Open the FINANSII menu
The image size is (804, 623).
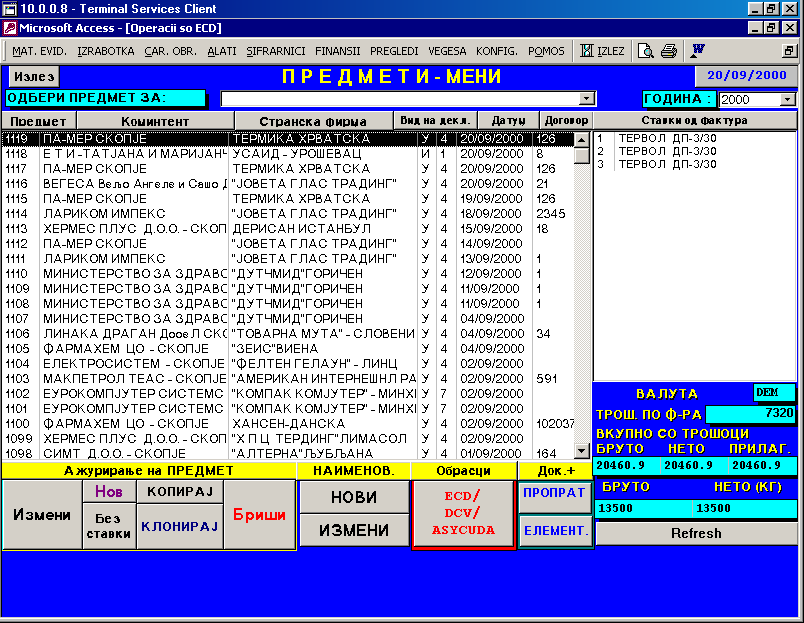[x=340, y=51]
